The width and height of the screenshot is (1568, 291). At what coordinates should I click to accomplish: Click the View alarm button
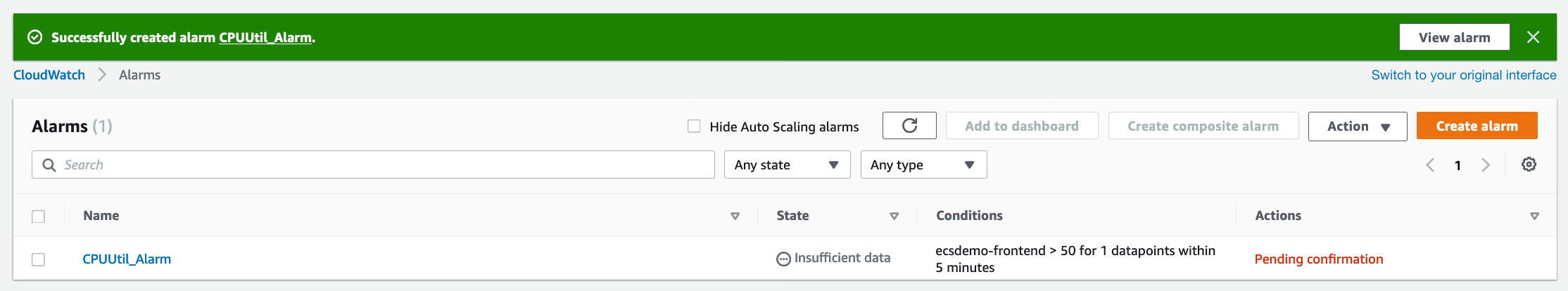click(1454, 37)
